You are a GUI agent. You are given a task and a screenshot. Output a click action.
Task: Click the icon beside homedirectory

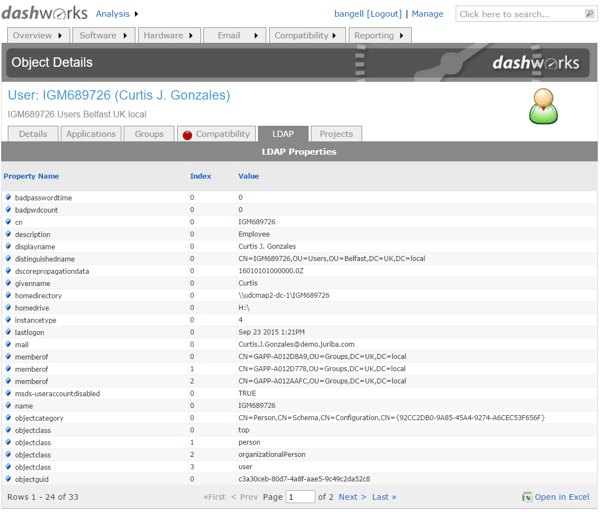(8, 295)
